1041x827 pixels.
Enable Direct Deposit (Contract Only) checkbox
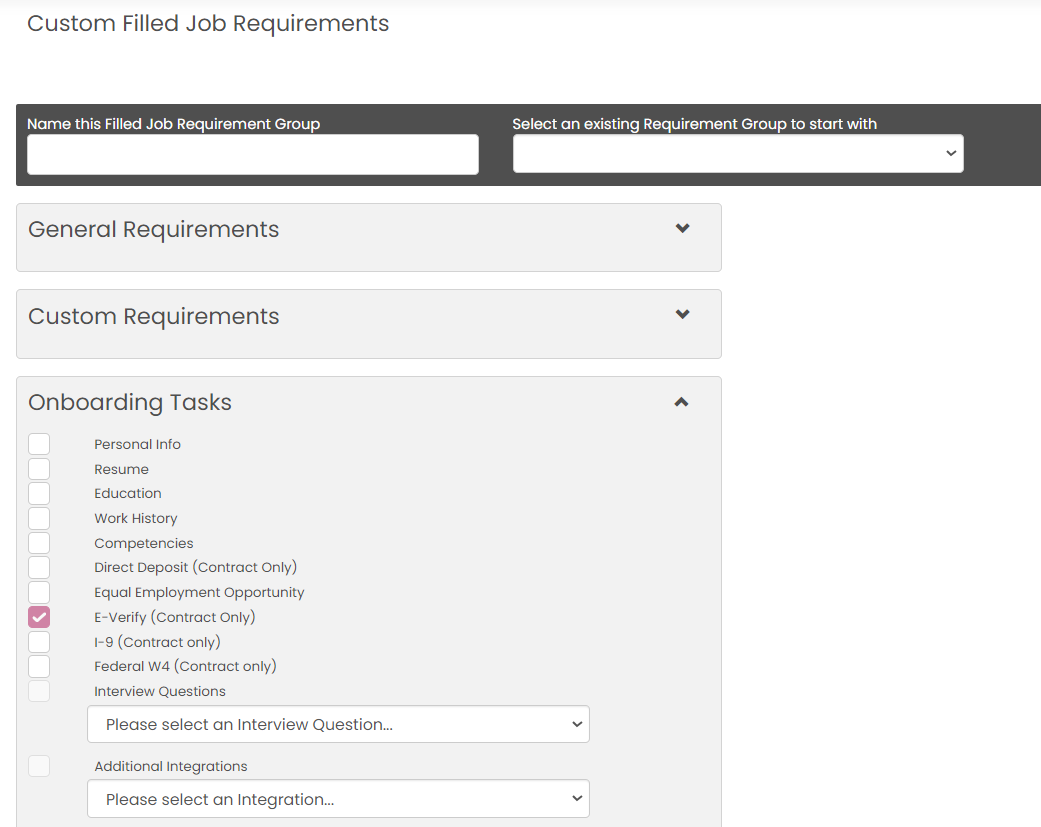[x=39, y=567]
